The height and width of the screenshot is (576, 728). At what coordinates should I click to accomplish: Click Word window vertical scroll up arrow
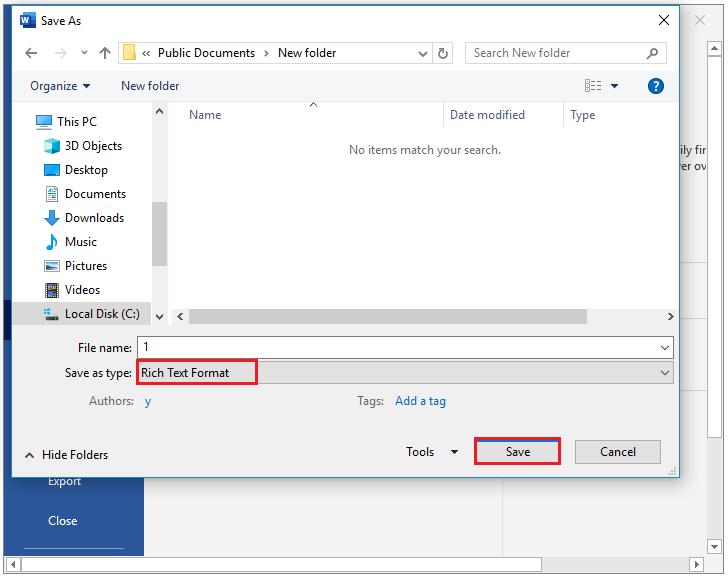715,48
